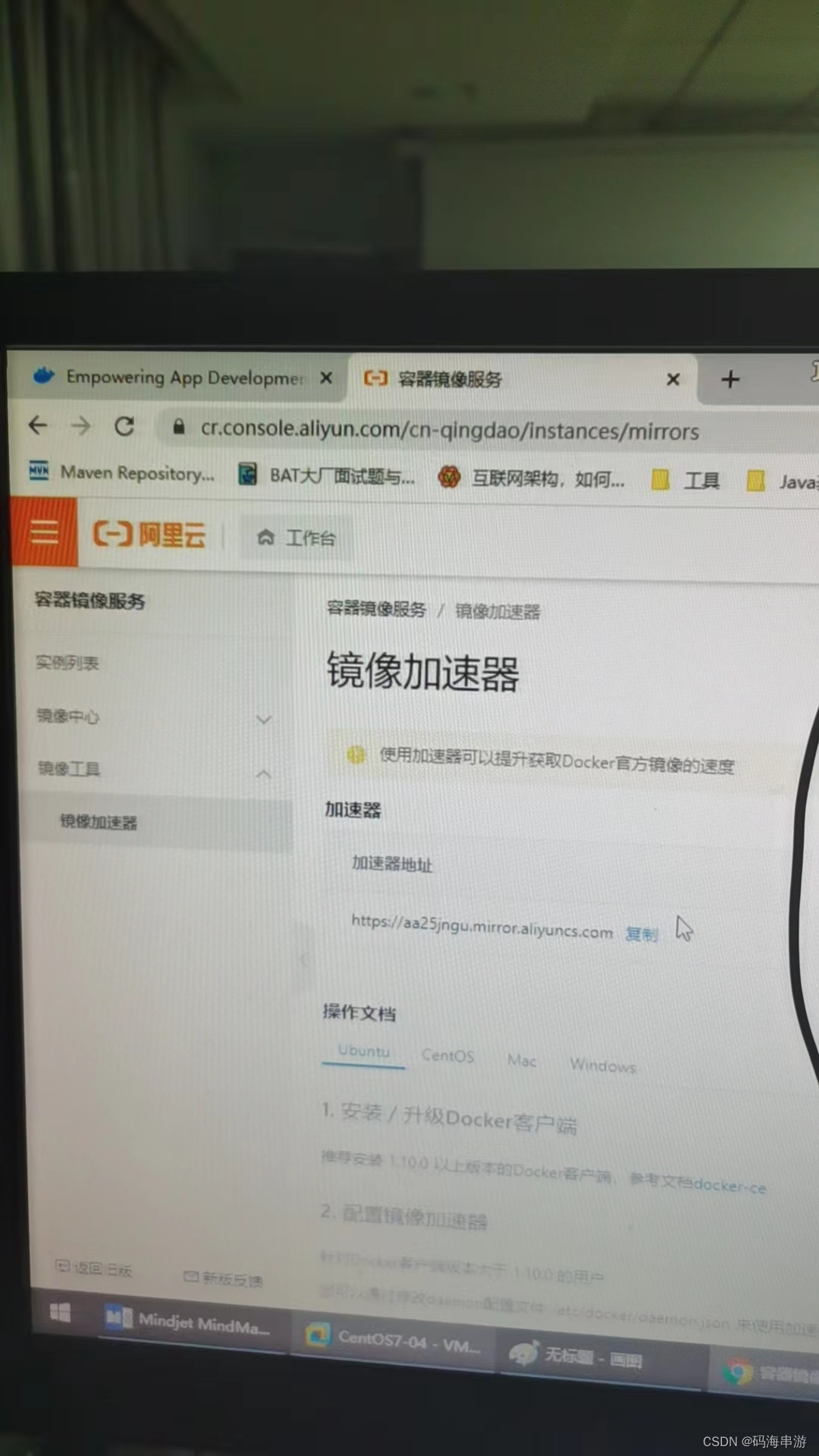
Task: Click the accelerator URL aa25jngu.mirror.aliyuncs.com
Action: click(x=482, y=926)
